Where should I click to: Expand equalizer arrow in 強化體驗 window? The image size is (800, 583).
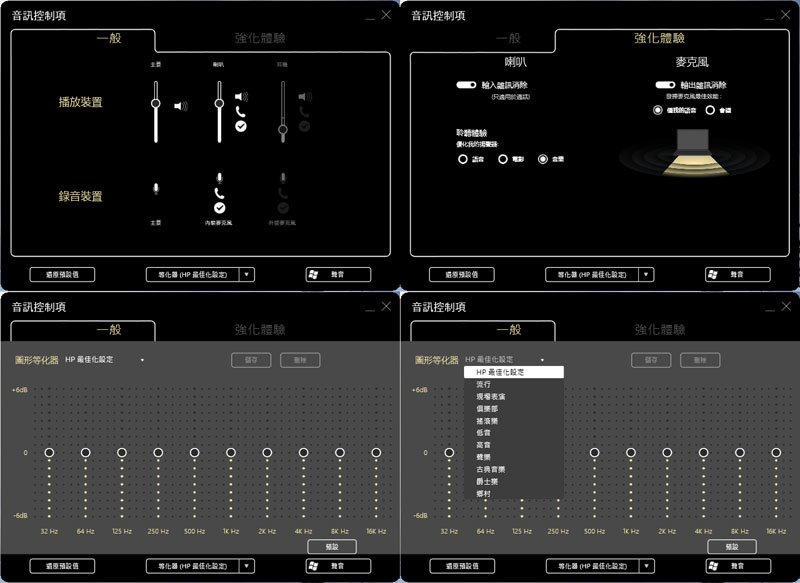click(646, 274)
